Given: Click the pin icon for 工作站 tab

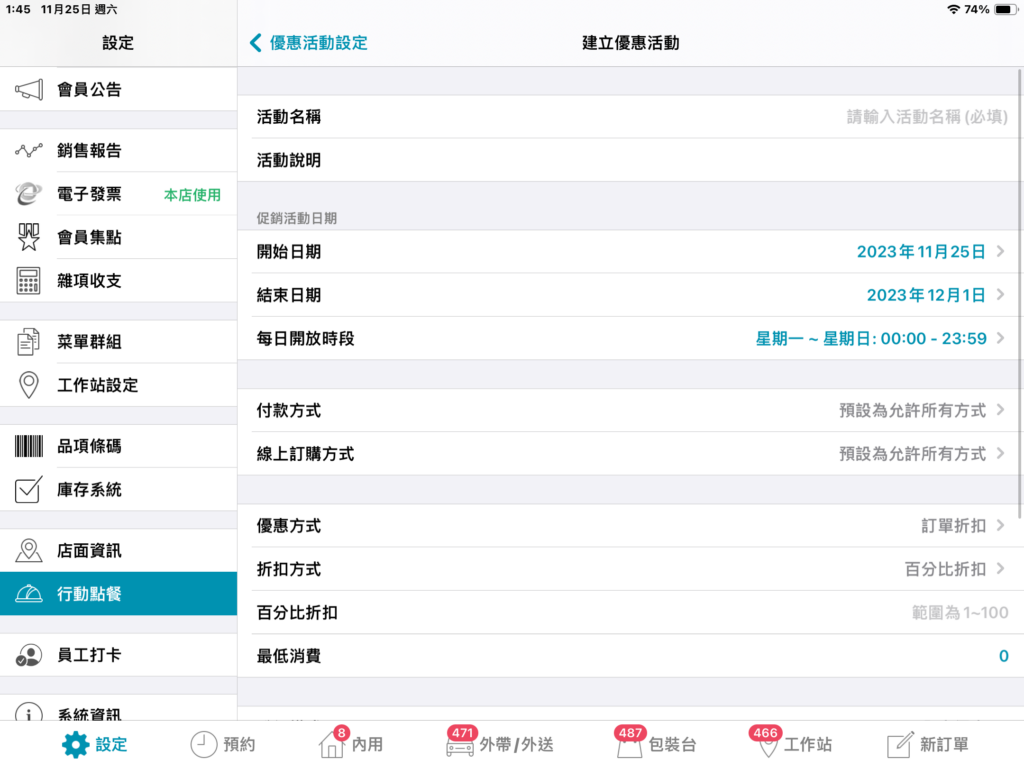Looking at the screenshot, I should (767, 746).
